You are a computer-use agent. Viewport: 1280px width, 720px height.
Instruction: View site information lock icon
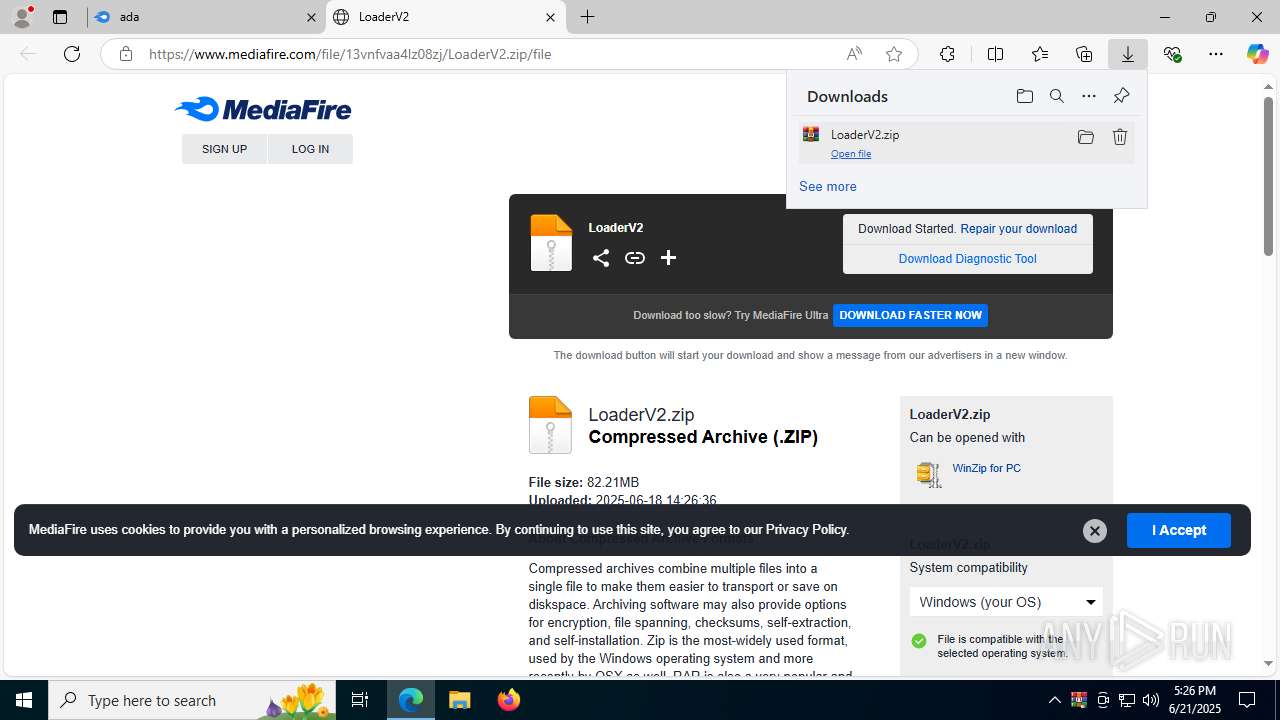pyautogui.click(x=126, y=54)
